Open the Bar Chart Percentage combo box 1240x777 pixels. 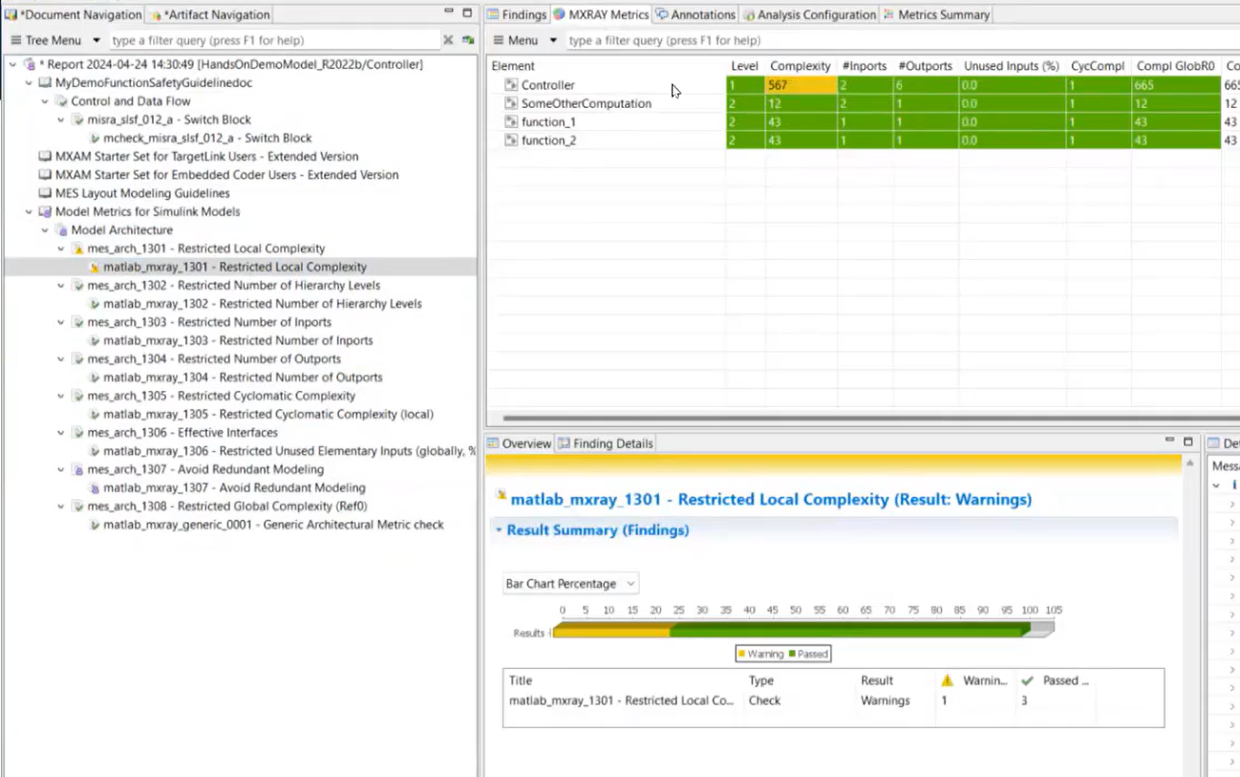(x=571, y=583)
